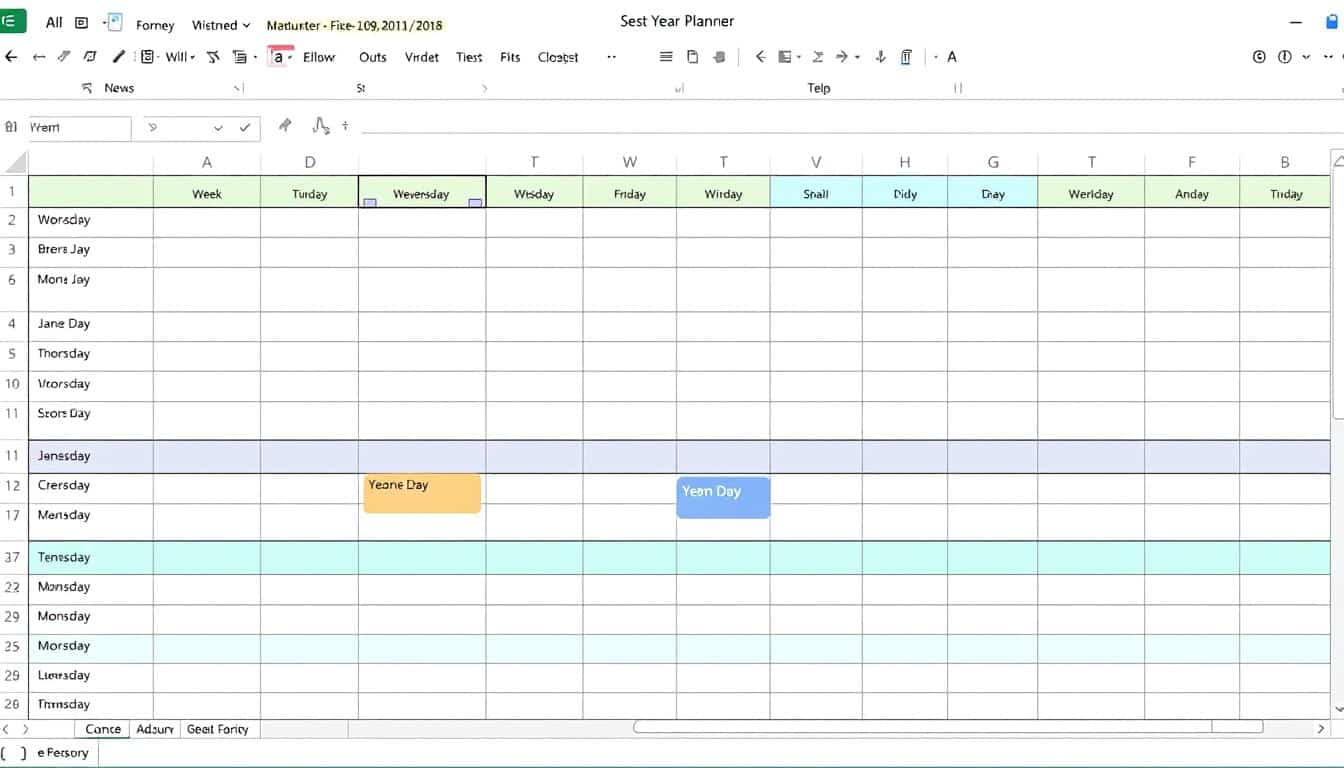Select the Wevensday header cell
1344x768 pixels.
[422, 192]
